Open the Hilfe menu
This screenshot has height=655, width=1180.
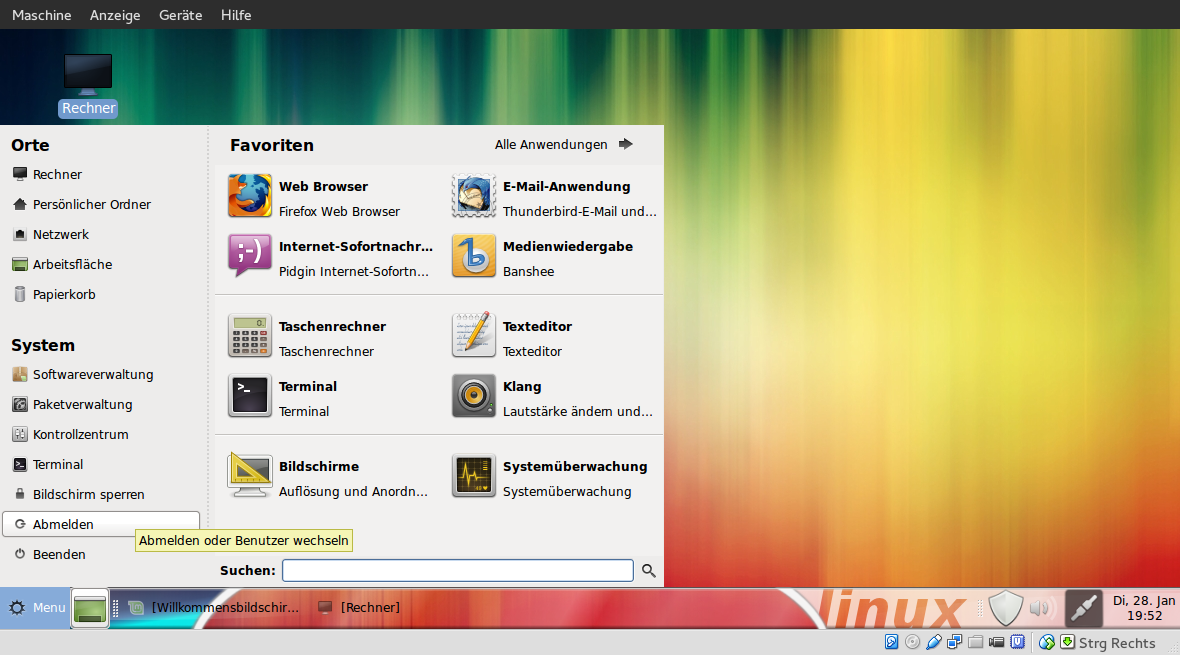[236, 15]
